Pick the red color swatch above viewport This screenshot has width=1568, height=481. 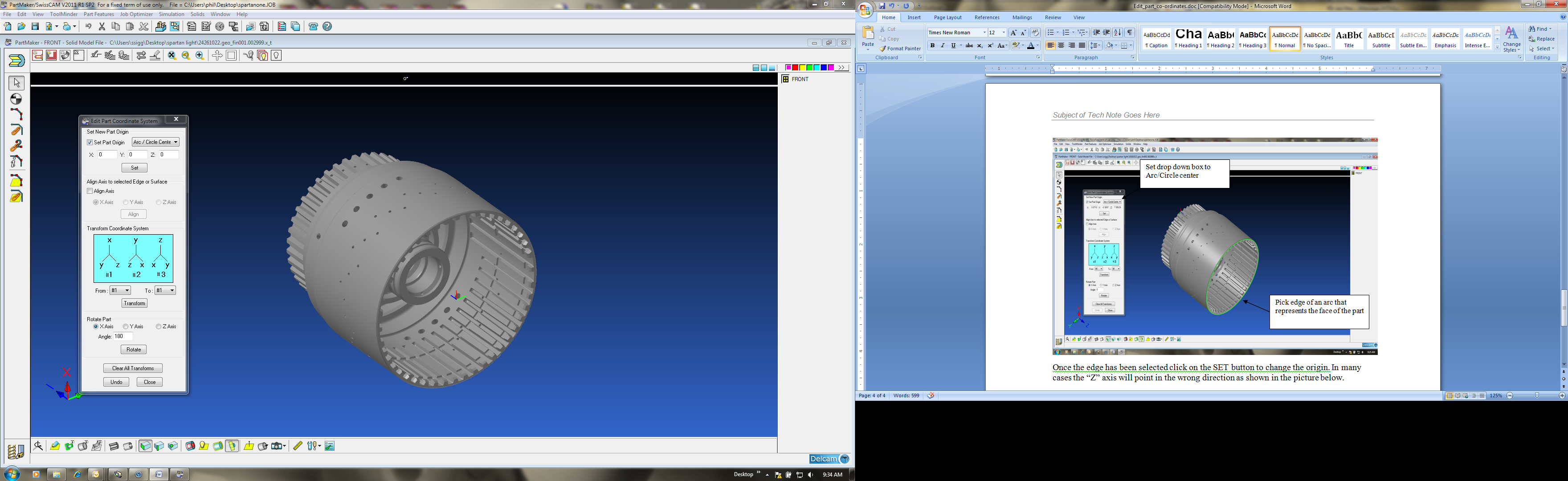click(x=795, y=68)
